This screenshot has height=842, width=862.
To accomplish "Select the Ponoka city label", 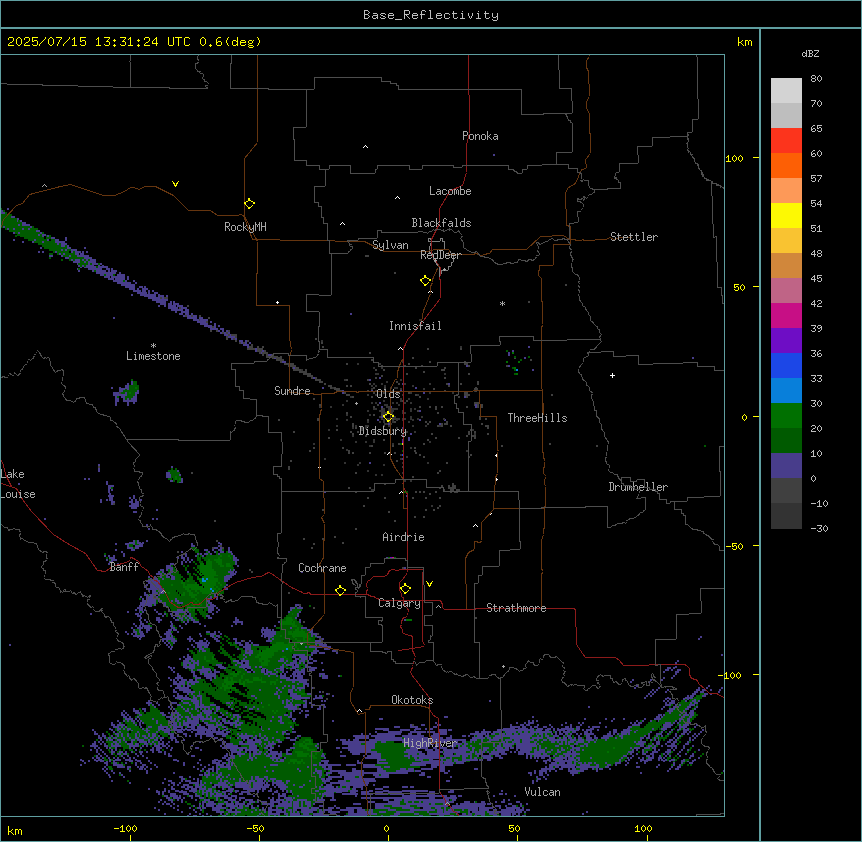I will coord(480,136).
